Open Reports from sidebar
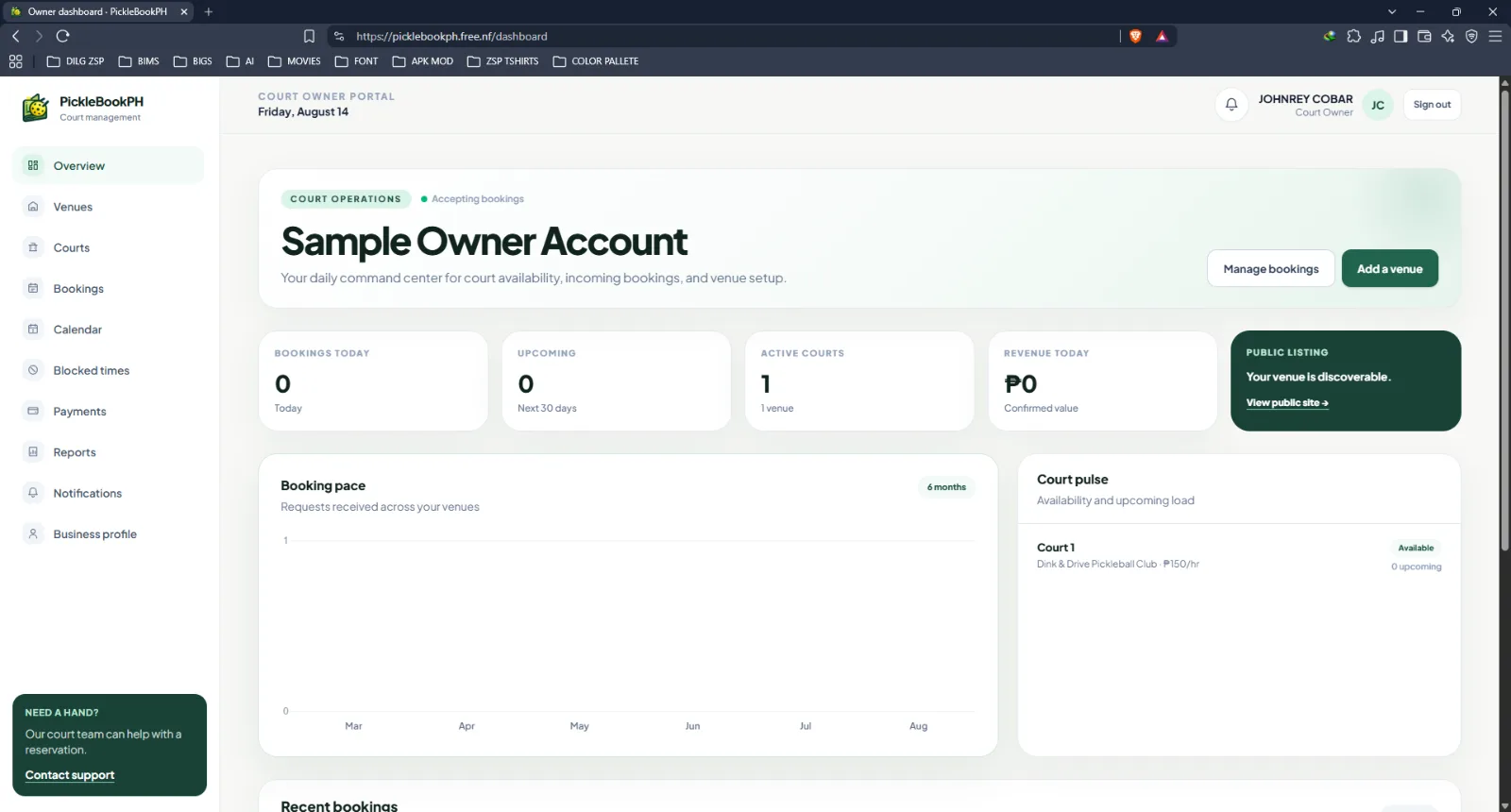 [109, 452]
